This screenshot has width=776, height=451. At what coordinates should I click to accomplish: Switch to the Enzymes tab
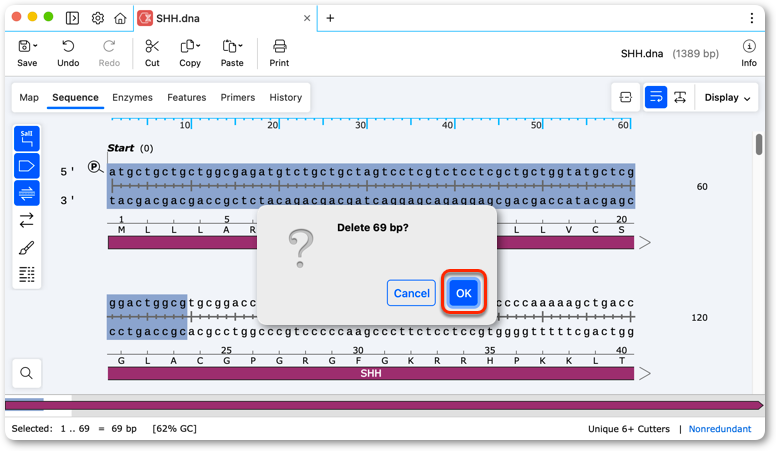point(132,98)
